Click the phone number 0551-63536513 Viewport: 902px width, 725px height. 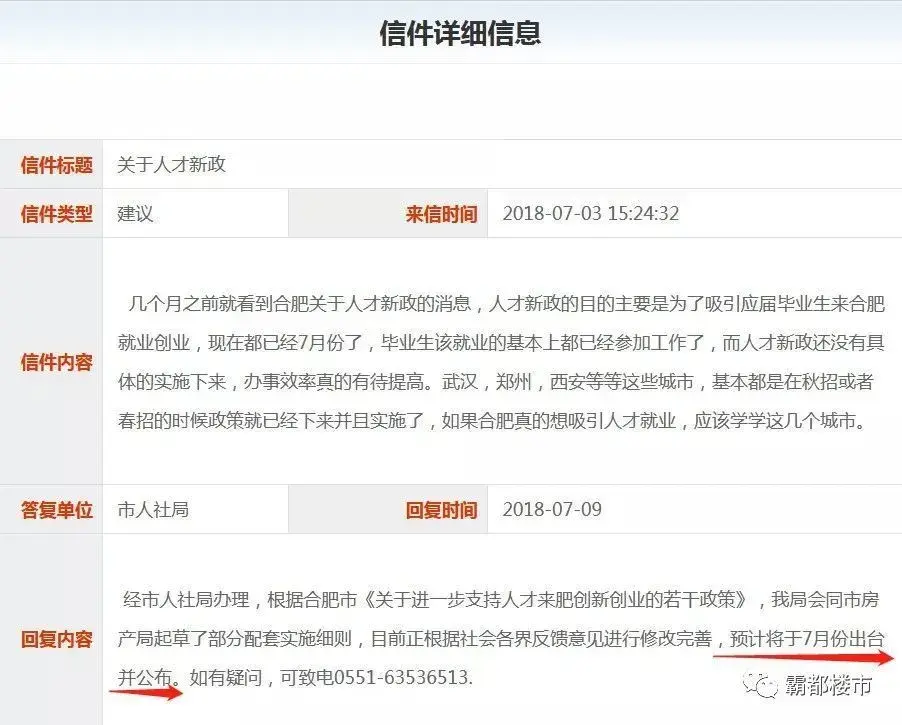pyautogui.click(x=403, y=677)
